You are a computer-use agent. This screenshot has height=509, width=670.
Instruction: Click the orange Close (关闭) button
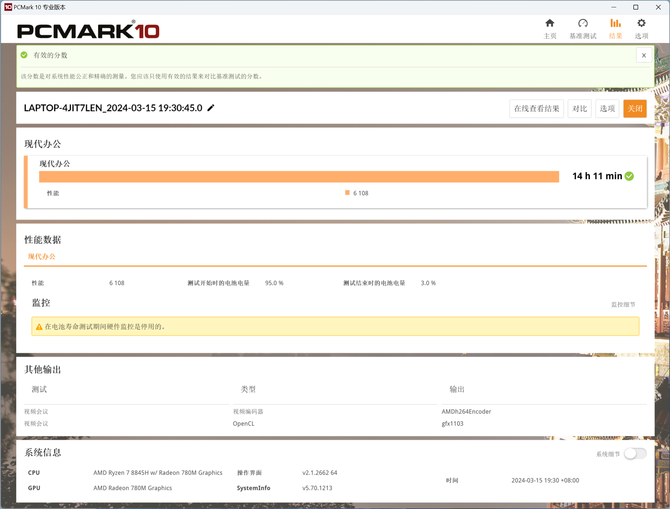pyautogui.click(x=635, y=109)
